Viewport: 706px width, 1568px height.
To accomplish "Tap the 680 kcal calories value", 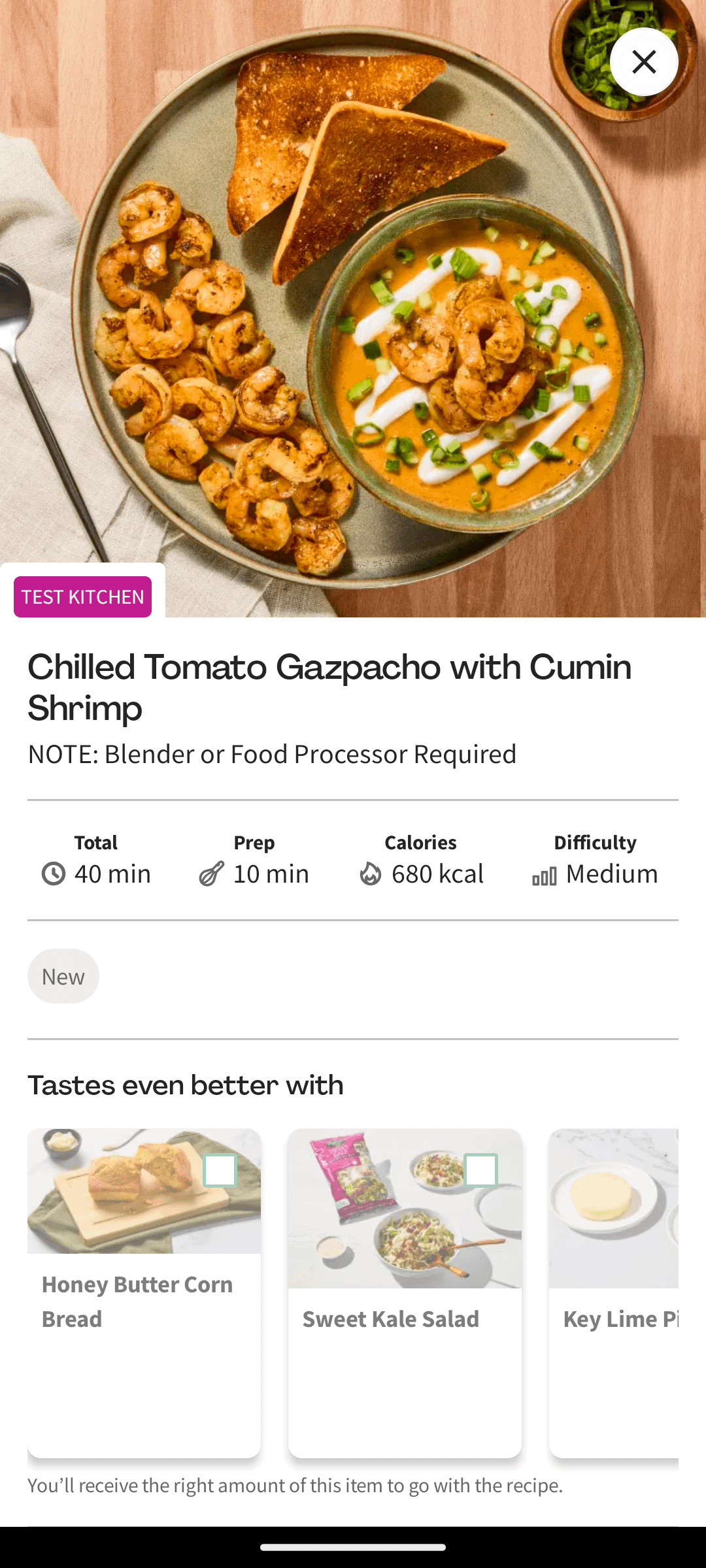I will (437, 874).
